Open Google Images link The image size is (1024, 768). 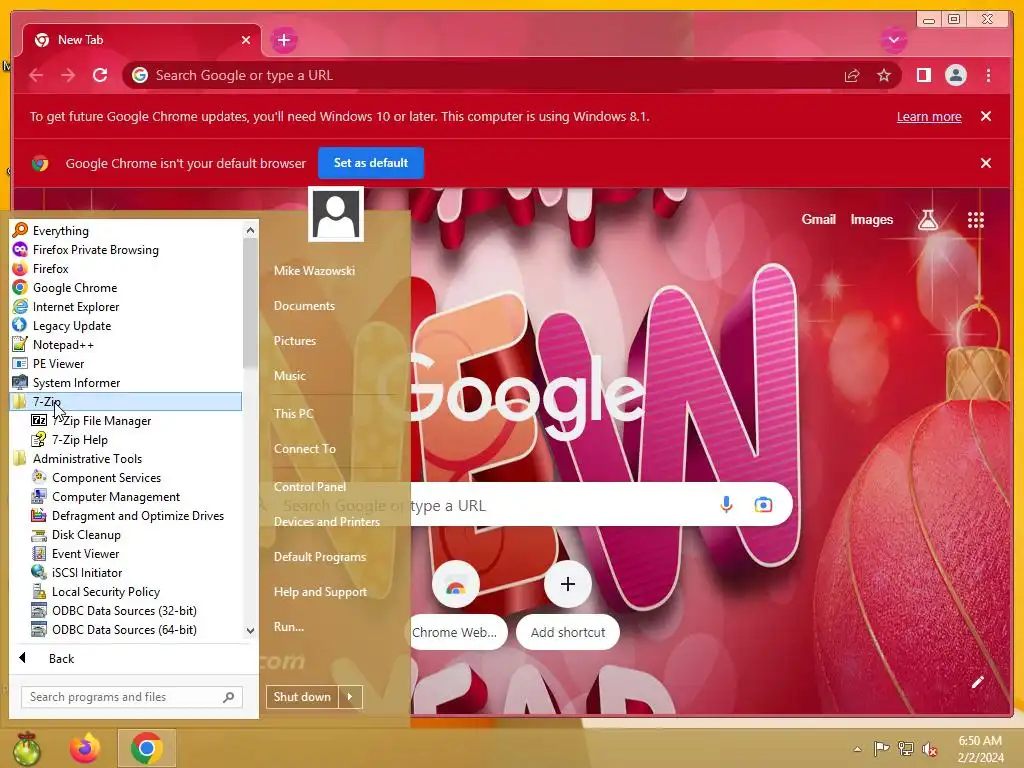point(871,219)
